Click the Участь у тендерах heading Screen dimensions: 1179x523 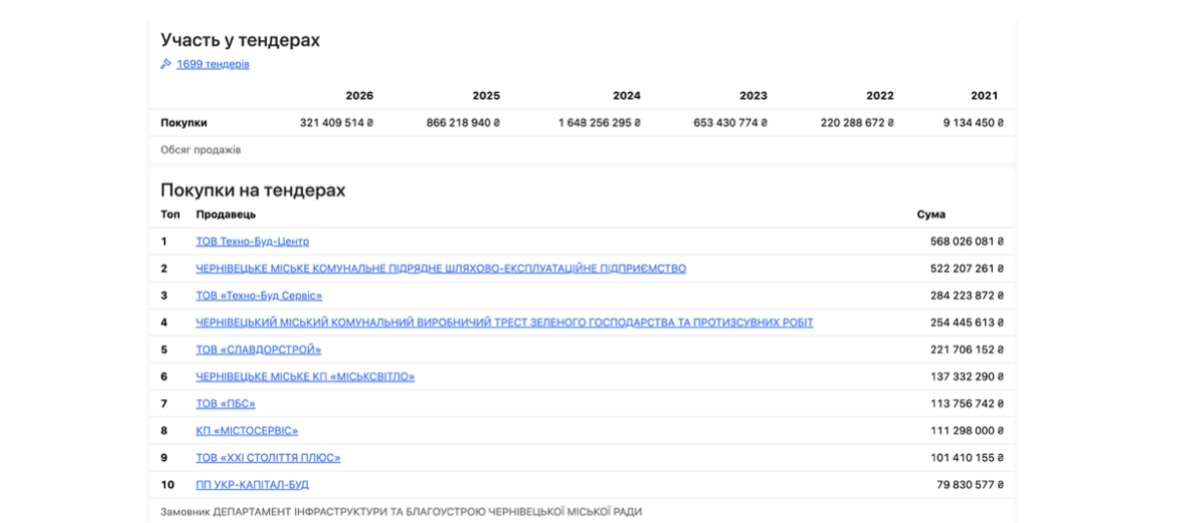[x=241, y=41]
